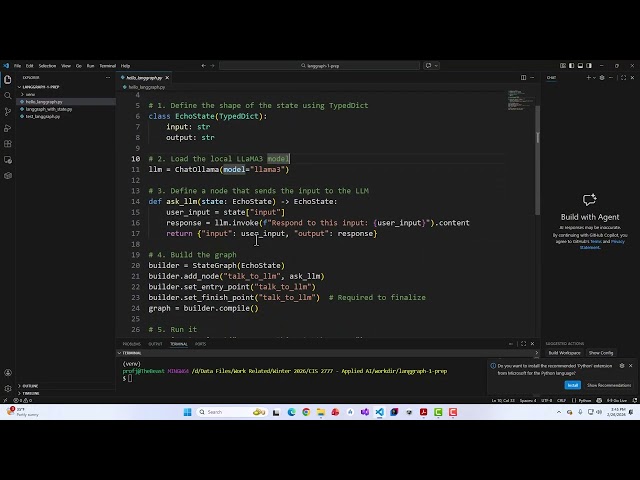Open the View menu
Image resolution: width=640 pixels, height=480 pixels.
66,66
